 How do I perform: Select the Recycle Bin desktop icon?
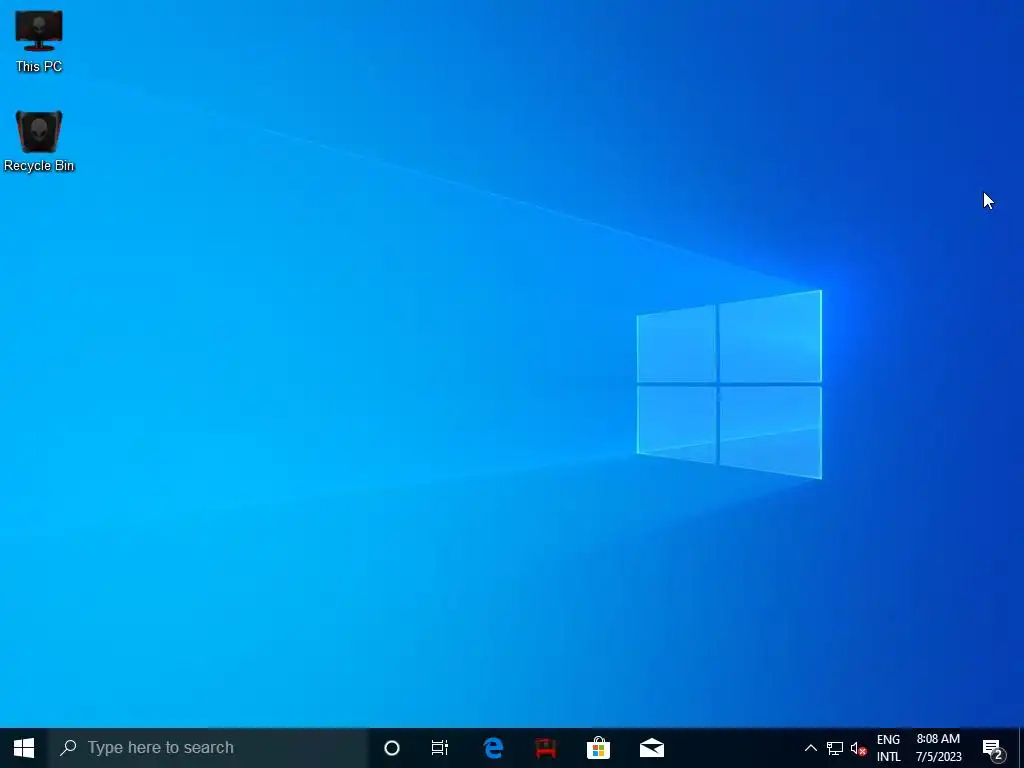39,141
